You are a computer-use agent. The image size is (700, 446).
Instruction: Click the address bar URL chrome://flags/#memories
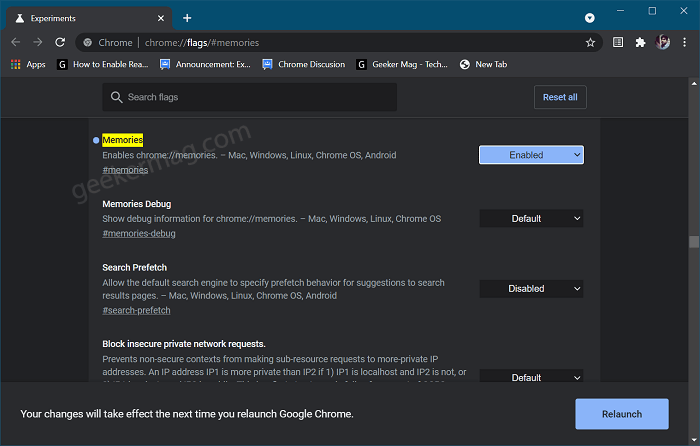[x=202, y=43]
